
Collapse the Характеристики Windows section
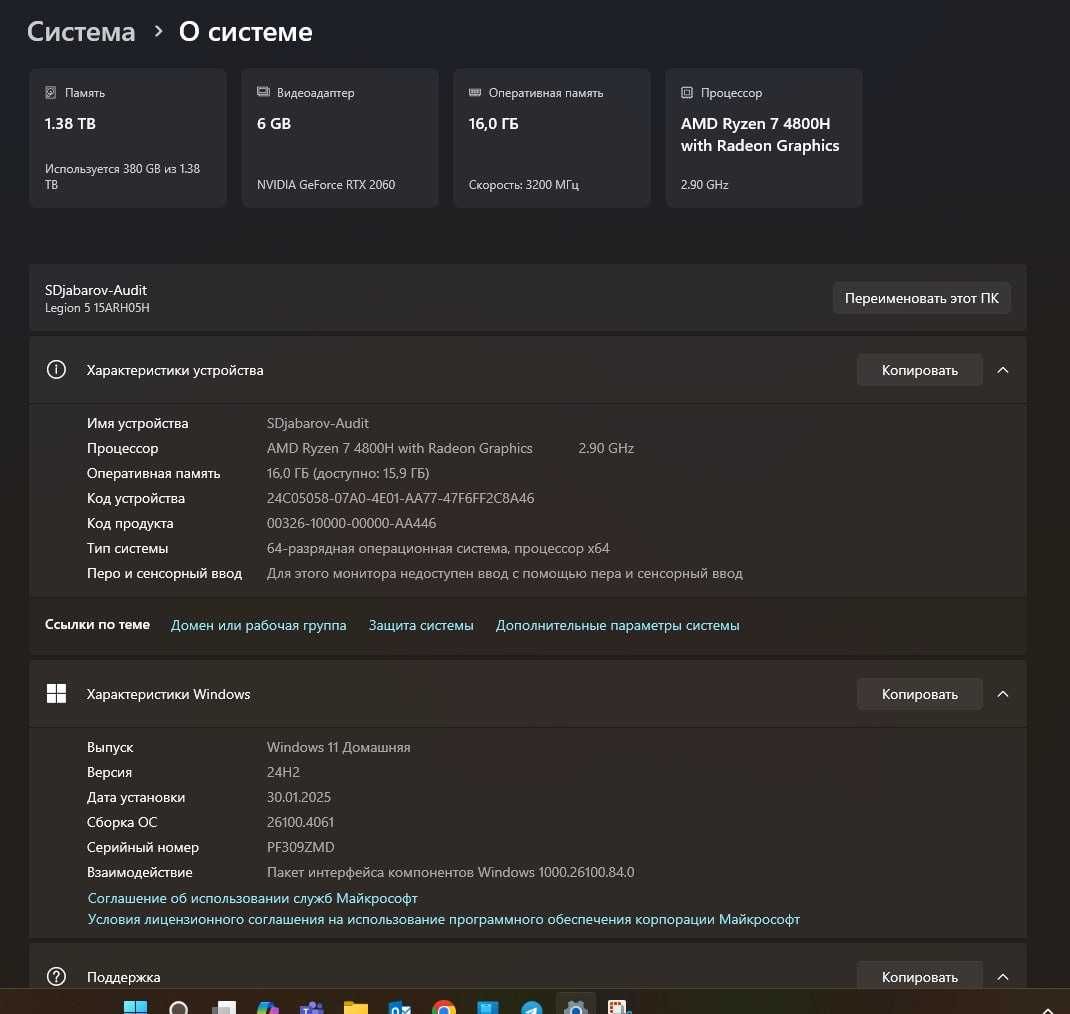pos(1002,694)
